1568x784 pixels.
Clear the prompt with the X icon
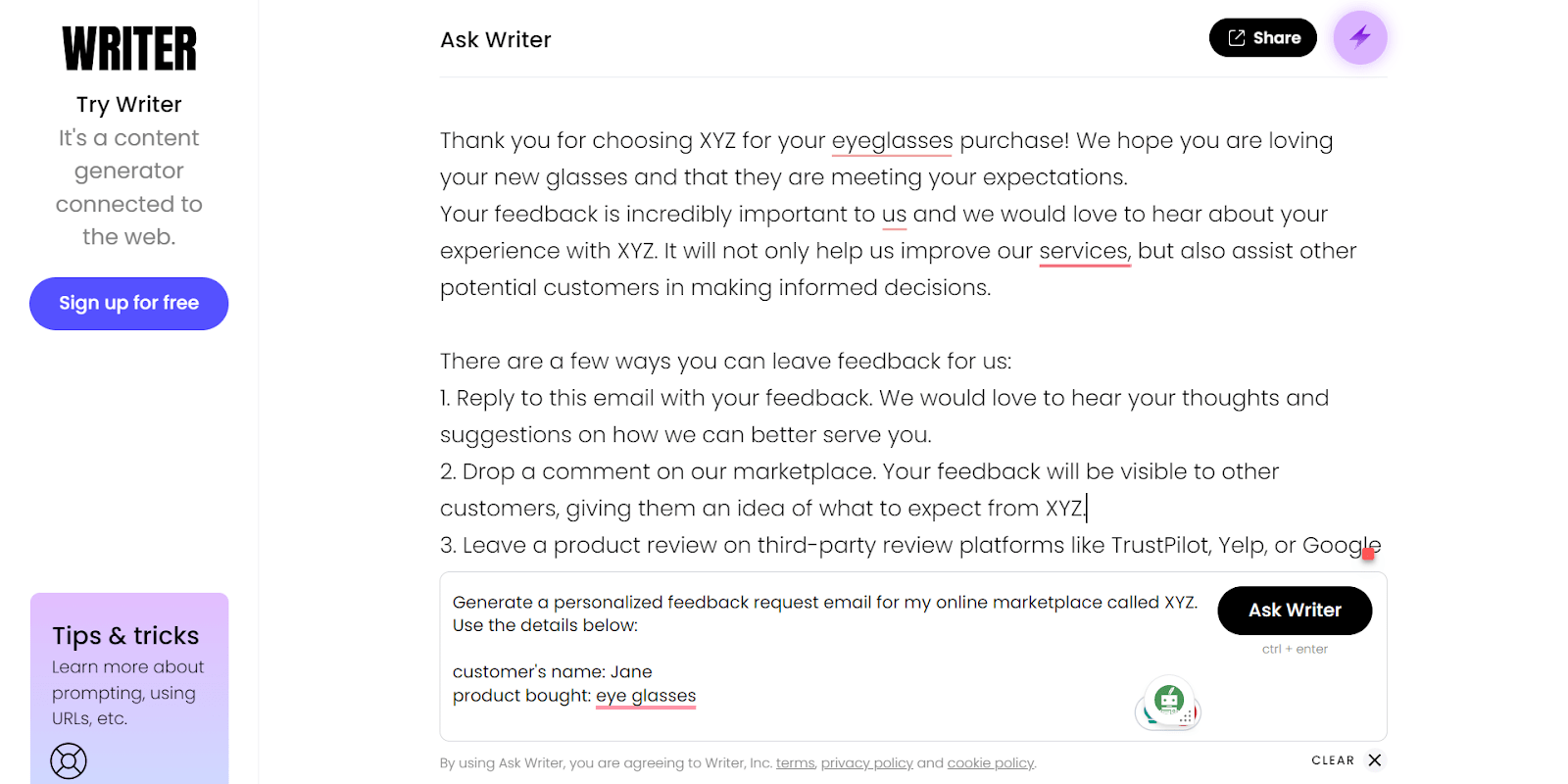coord(1375,760)
